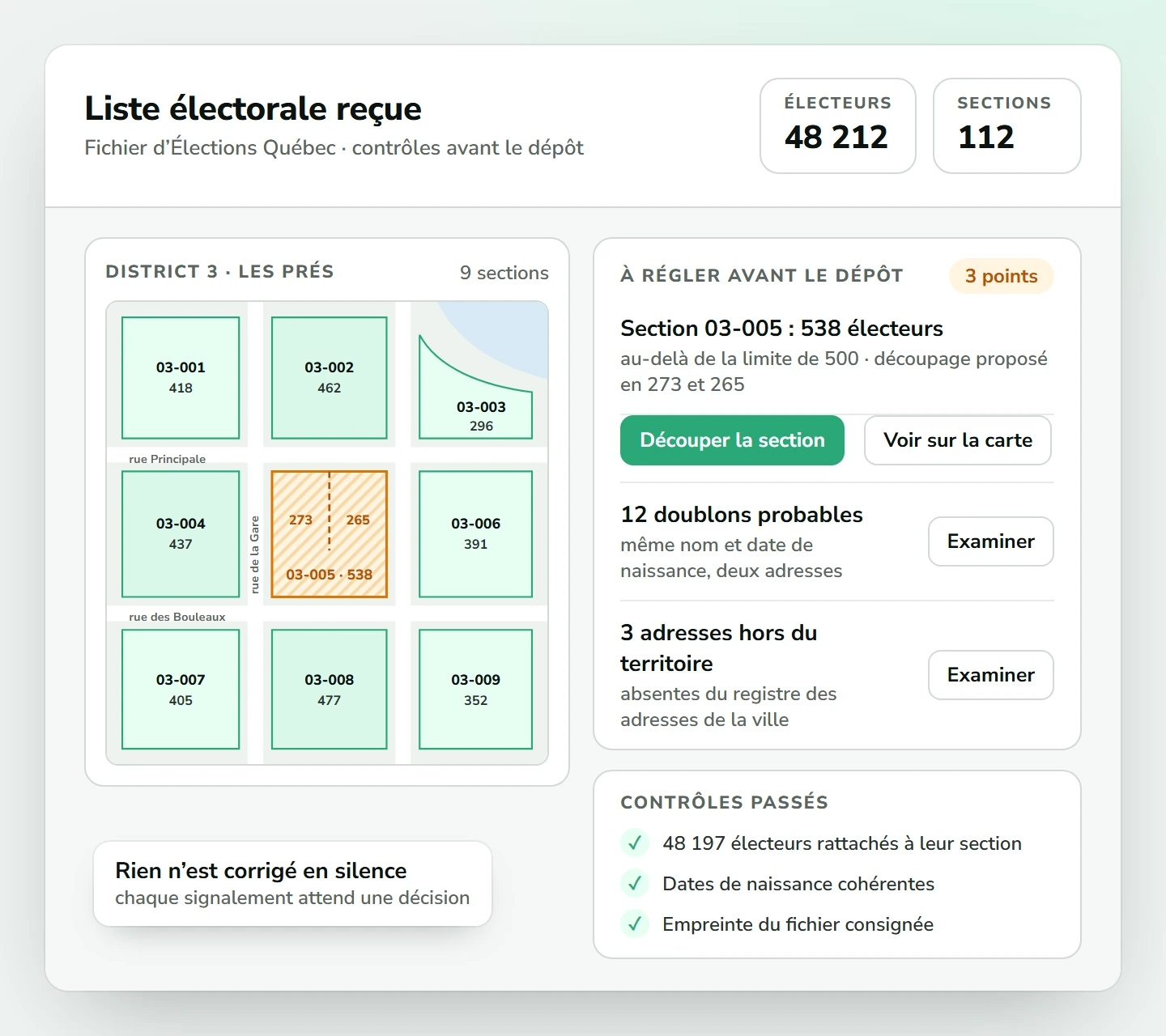Click the Sections 112 stat card

tap(1007, 125)
